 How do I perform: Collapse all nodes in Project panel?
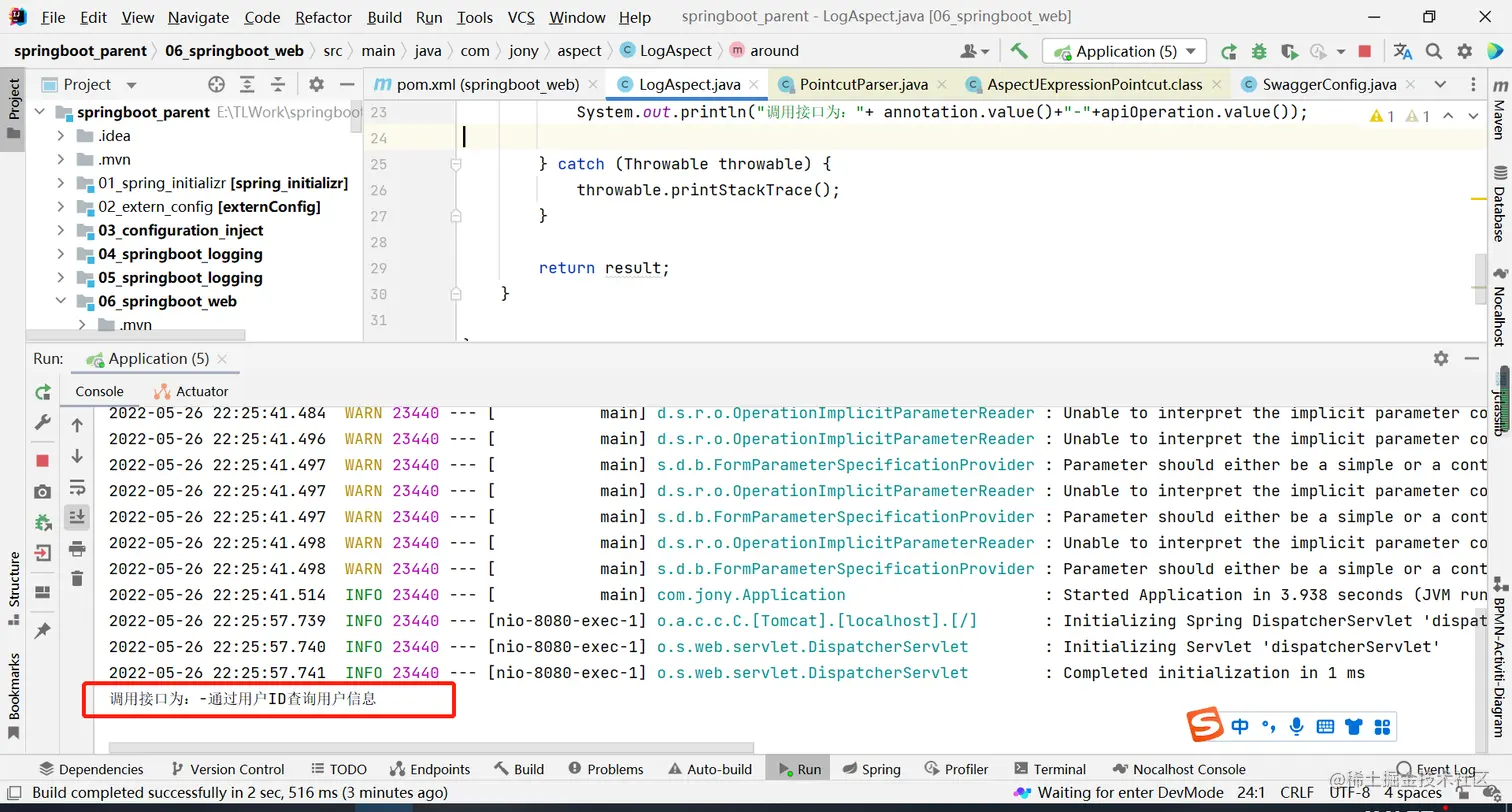pyautogui.click(x=279, y=85)
